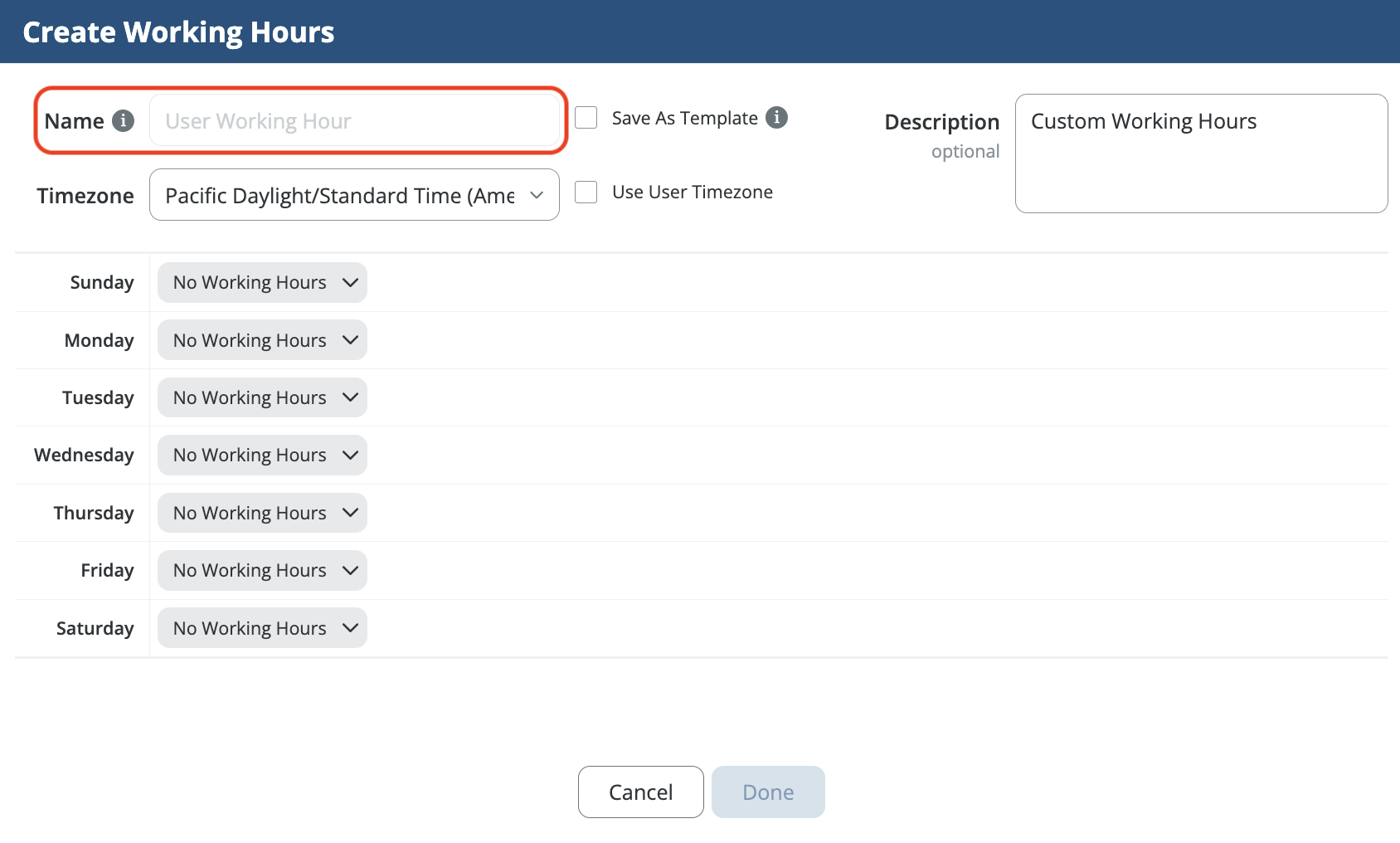This screenshot has width=1400, height=843.
Task: Select Thursday working hours dropdown
Action: click(262, 514)
